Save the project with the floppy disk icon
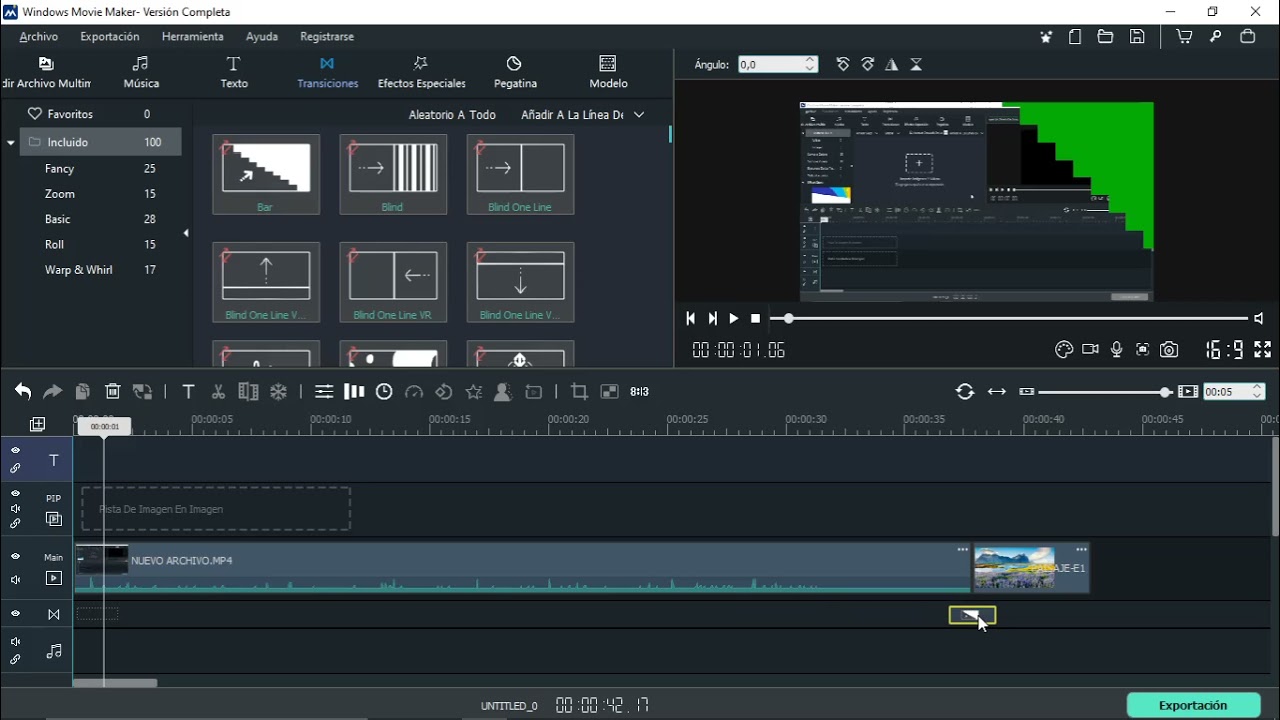The width and height of the screenshot is (1280, 720). (1137, 36)
